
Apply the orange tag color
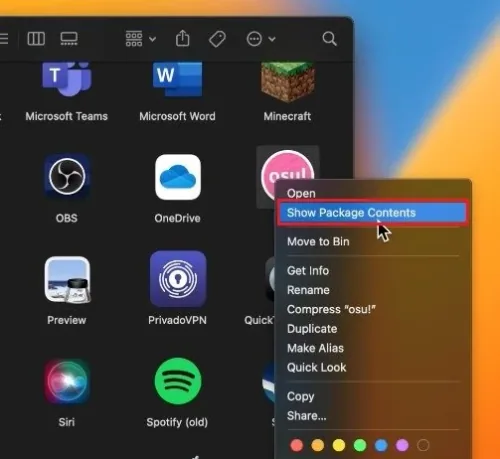tap(318, 445)
